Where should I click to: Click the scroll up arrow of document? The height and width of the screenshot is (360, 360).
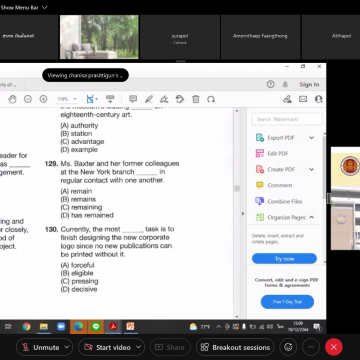tap(237, 111)
